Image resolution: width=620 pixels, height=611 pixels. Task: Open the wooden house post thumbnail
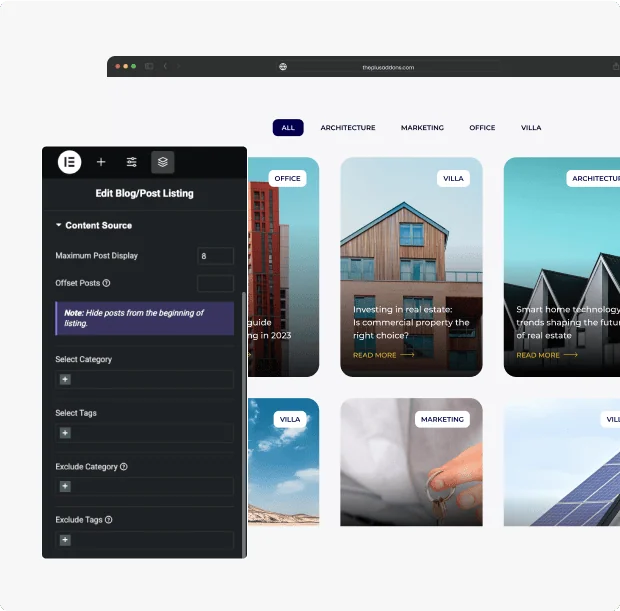point(411,267)
